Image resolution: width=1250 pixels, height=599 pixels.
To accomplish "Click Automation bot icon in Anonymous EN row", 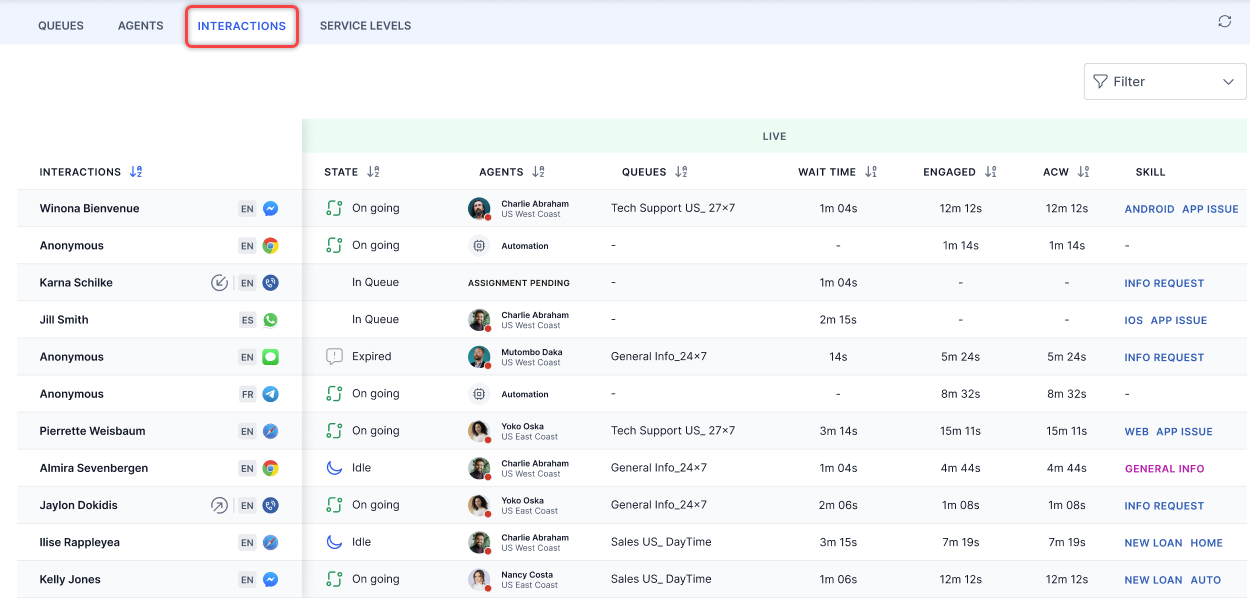I will [x=479, y=246].
